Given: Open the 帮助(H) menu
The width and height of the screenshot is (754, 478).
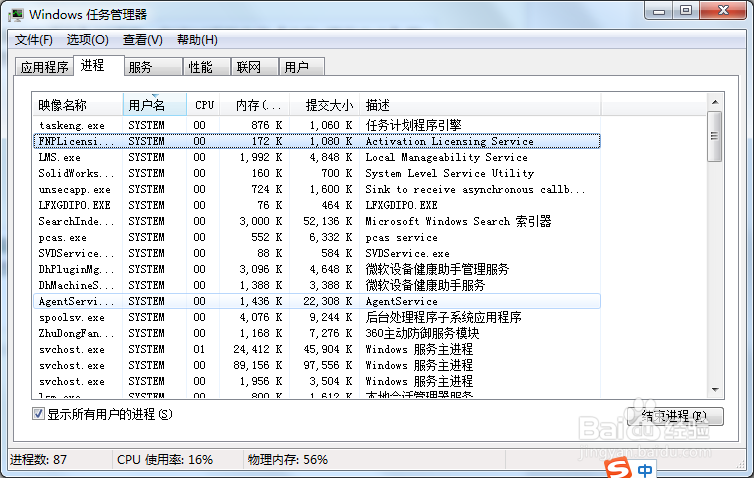Looking at the screenshot, I should (x=197, y=39).
